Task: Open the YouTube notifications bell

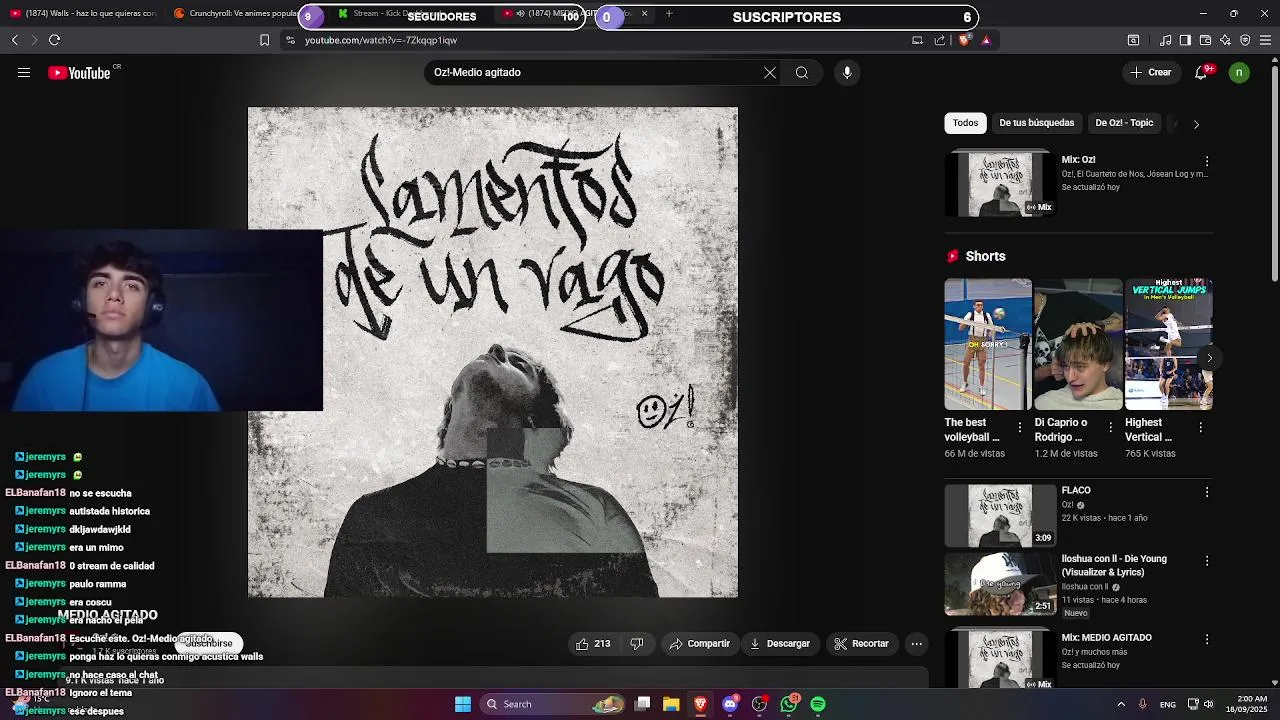Action: [x=1202, y=72]
